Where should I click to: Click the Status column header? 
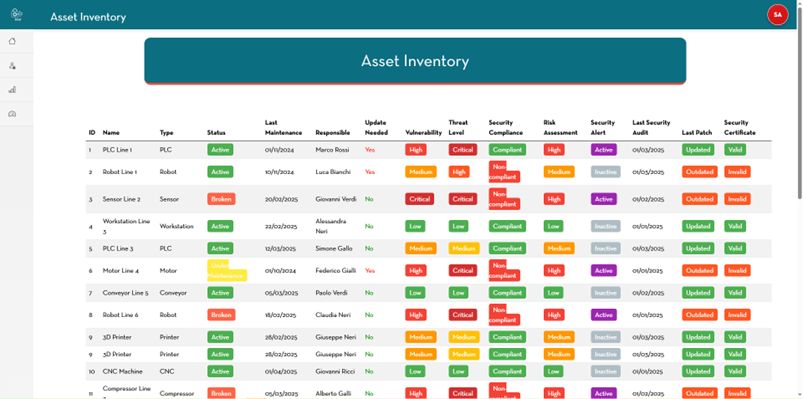tap(216, 133)
